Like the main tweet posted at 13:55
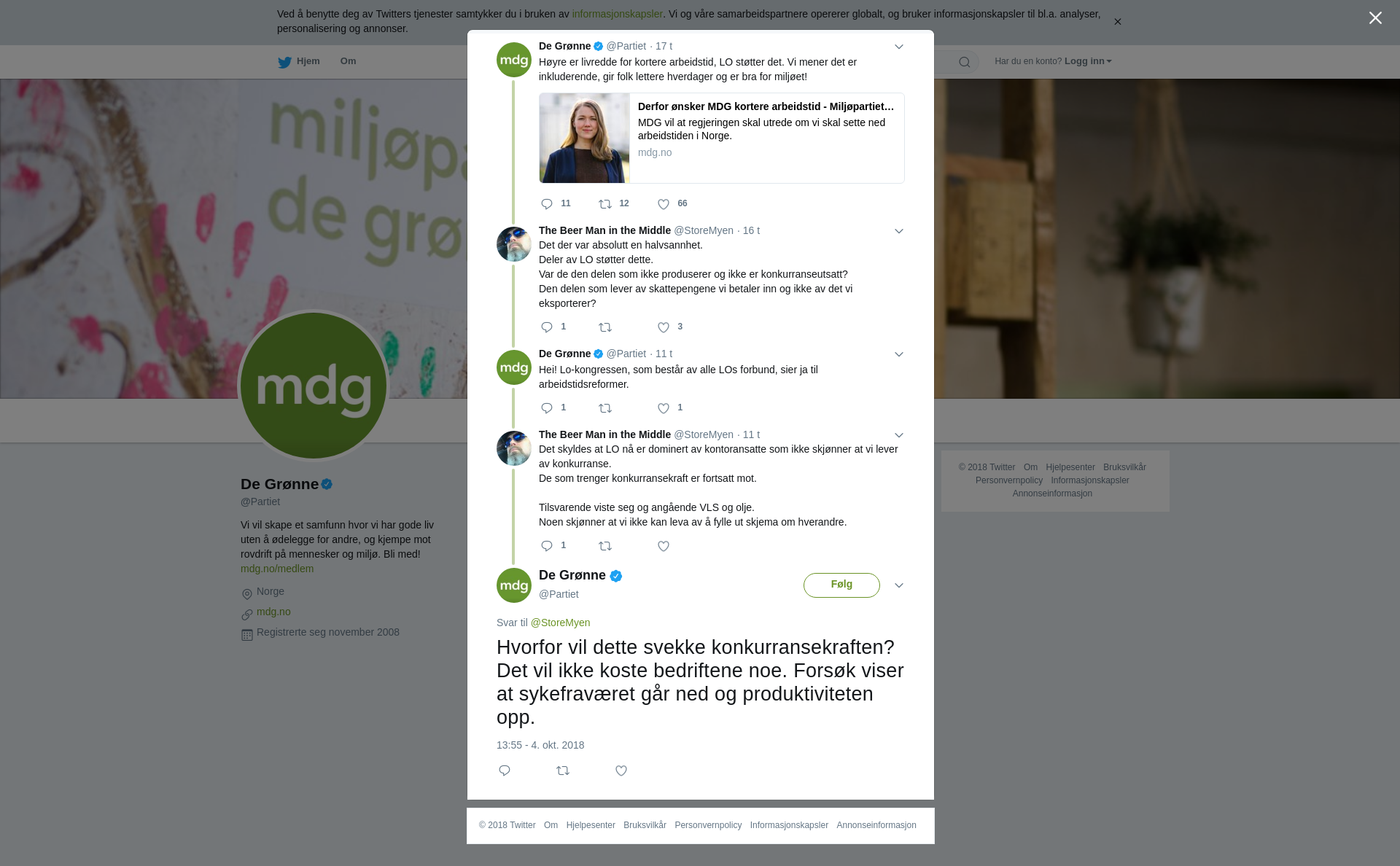Viewport: 1400px width, 866px height. coord(621,771)
